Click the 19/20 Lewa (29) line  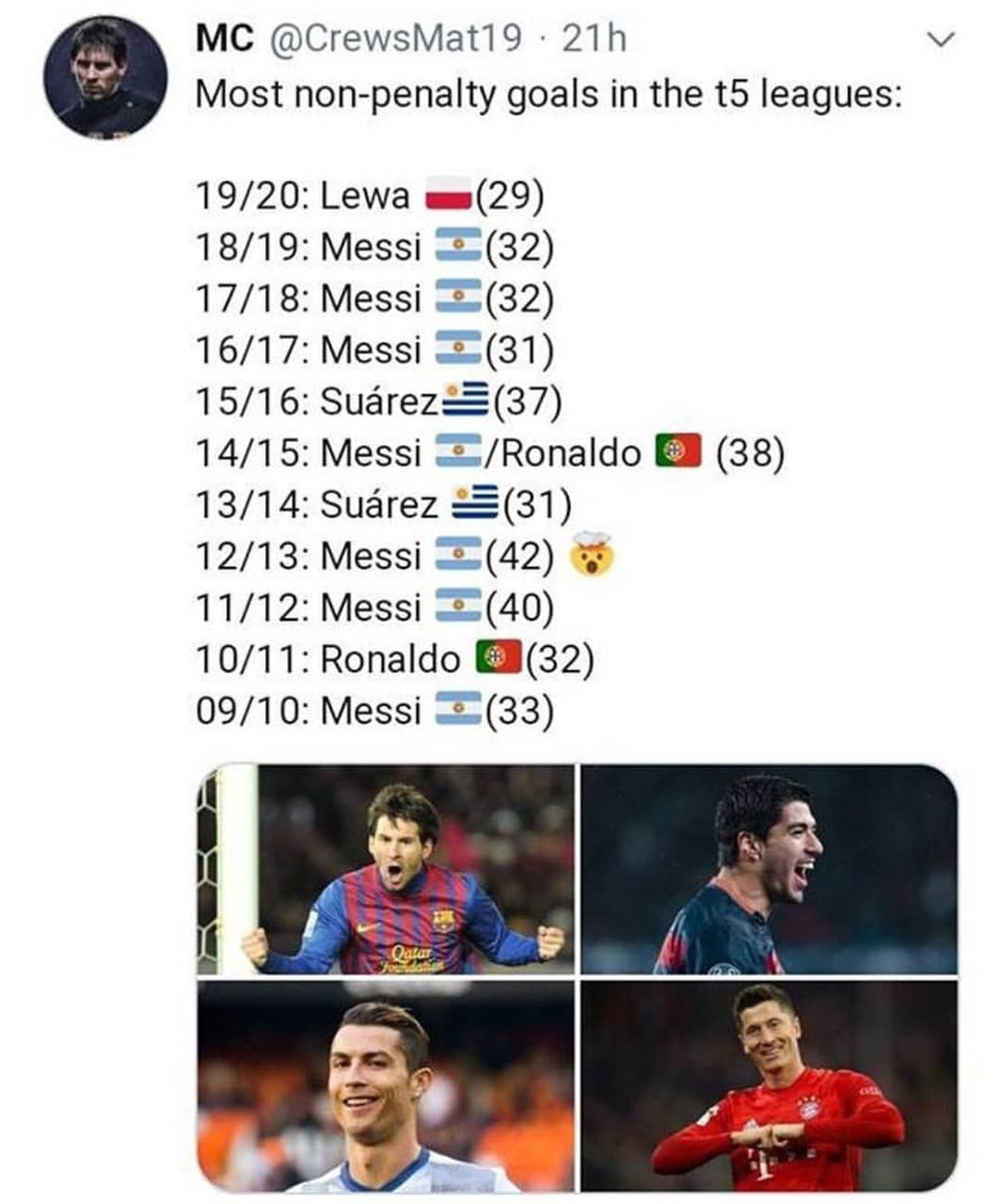click(x=371, y=197)
